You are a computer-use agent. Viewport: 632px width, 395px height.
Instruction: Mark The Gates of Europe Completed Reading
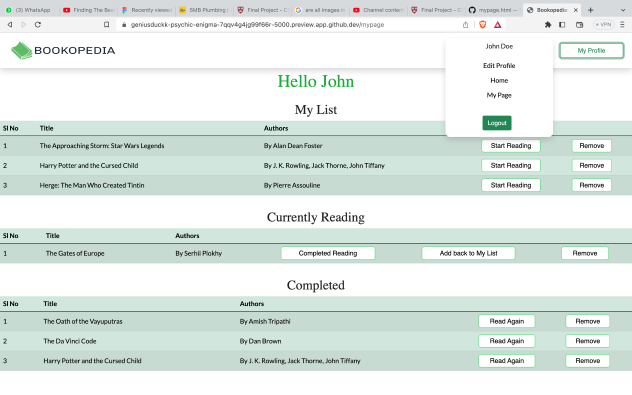[328, 253]
